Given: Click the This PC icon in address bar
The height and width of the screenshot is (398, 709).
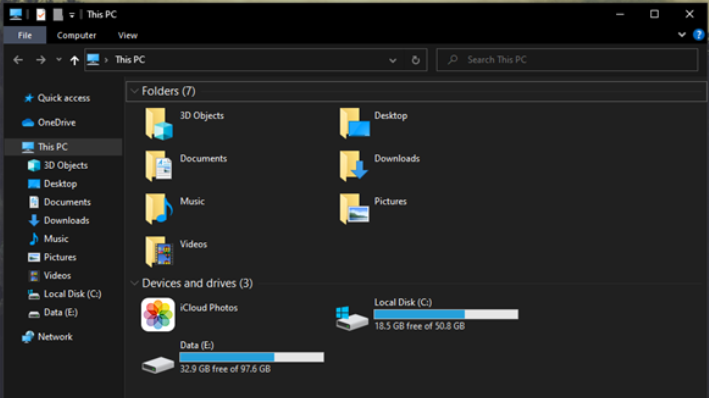Looking at the screenshot, I should (x=93, y=59).
